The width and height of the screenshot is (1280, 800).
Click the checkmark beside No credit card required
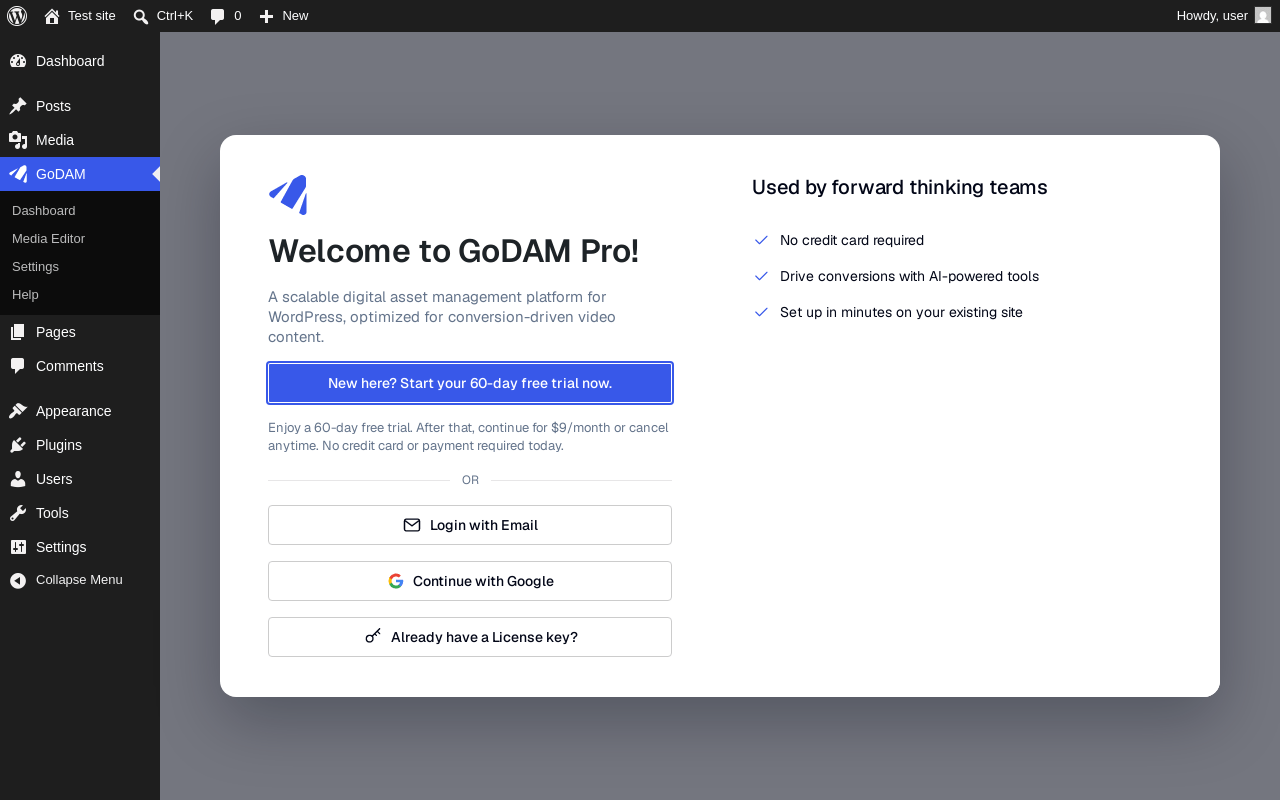click(x=761, y=240)
